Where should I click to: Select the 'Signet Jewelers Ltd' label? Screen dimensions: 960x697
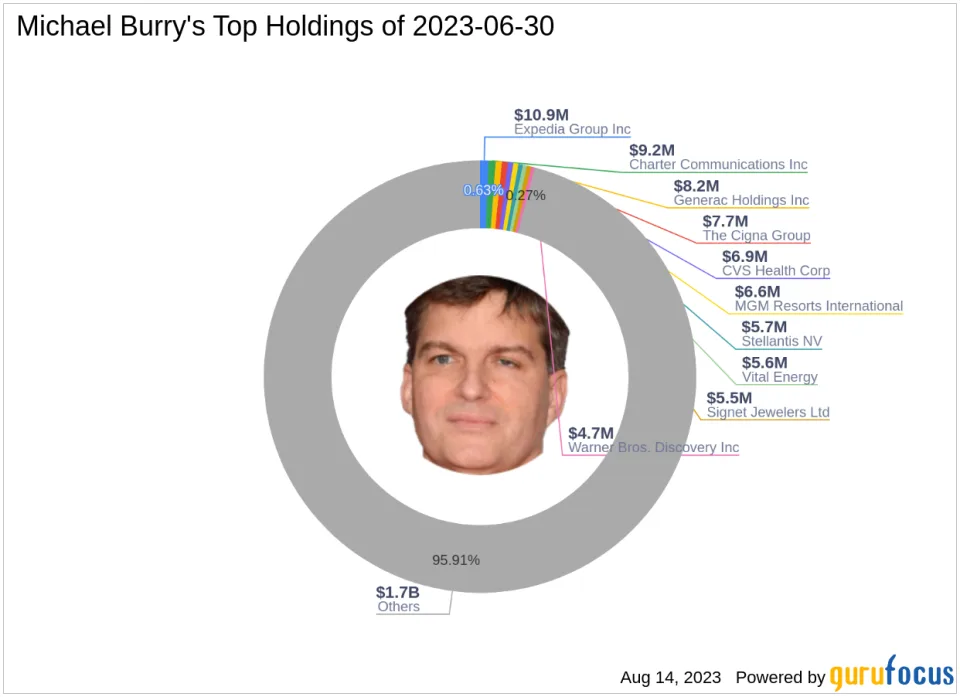tap(768, 413)
